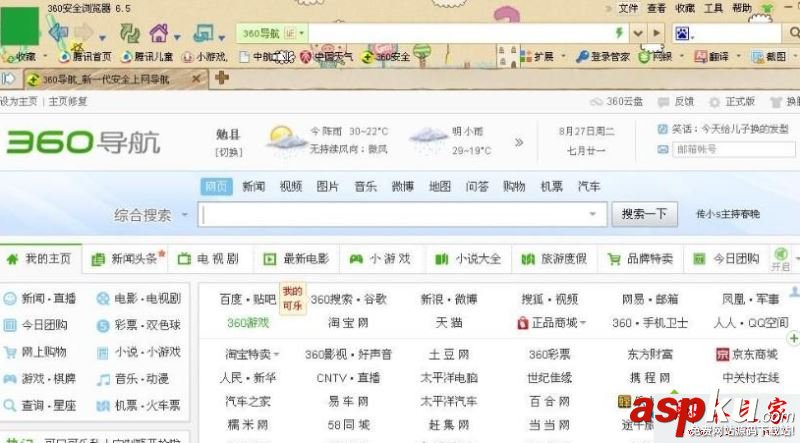Open the 帮助 menu

(742, 8)
